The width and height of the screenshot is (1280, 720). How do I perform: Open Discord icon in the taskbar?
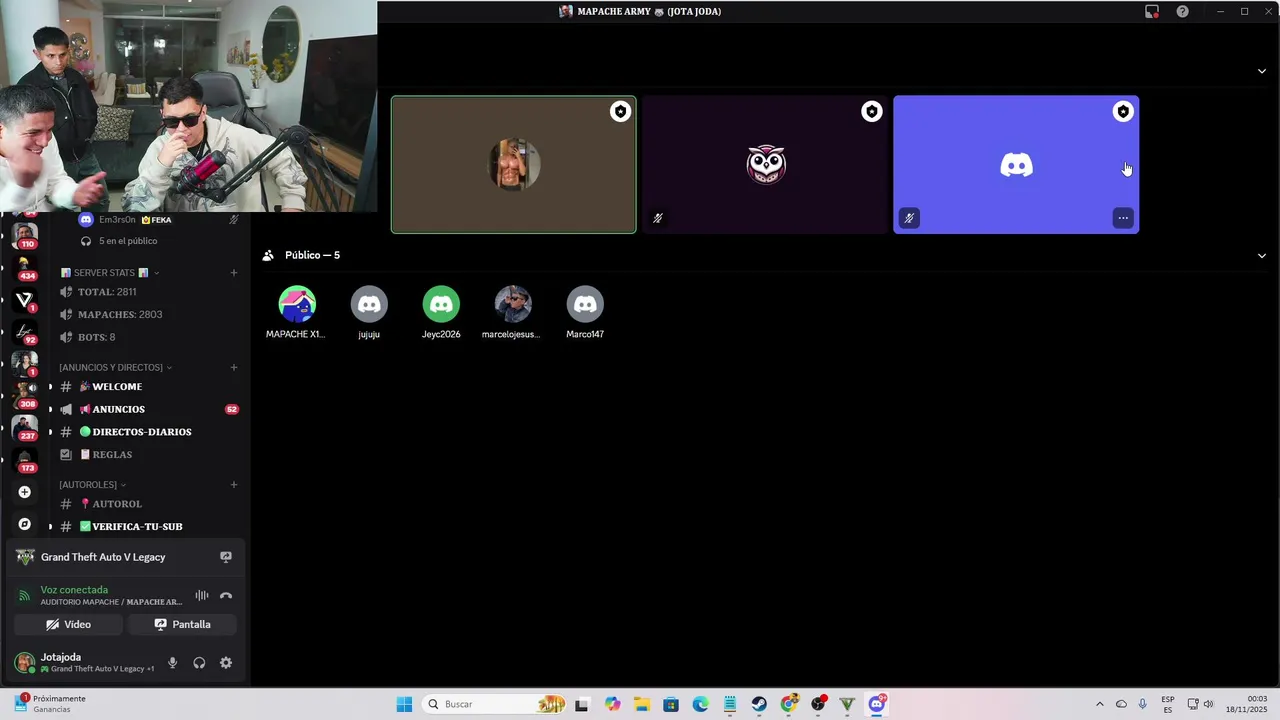tap(877, 704)
